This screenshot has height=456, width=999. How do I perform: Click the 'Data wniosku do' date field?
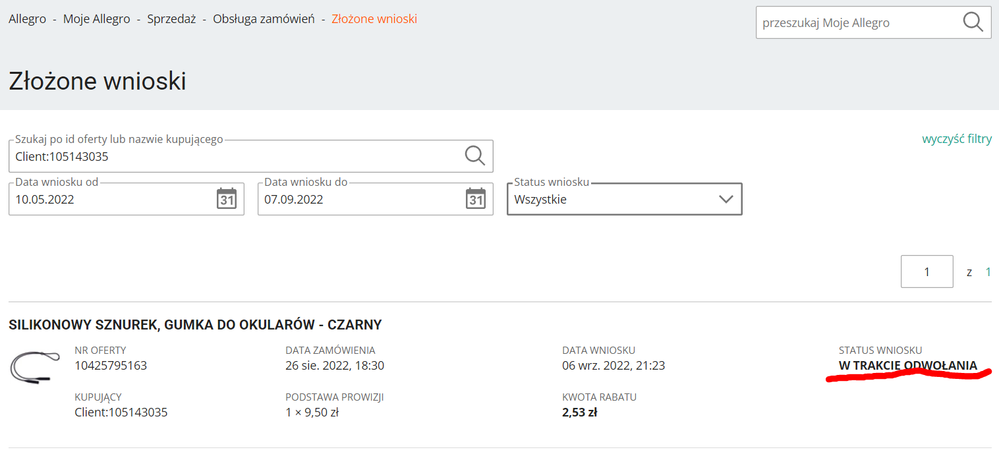[358, 199]
